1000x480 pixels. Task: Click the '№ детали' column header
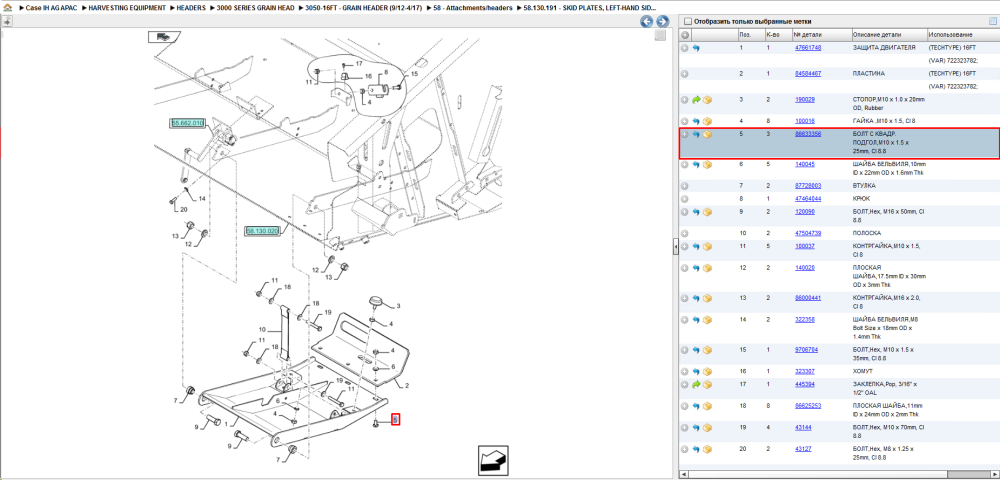pyautogui.click(x=821, y=34)
